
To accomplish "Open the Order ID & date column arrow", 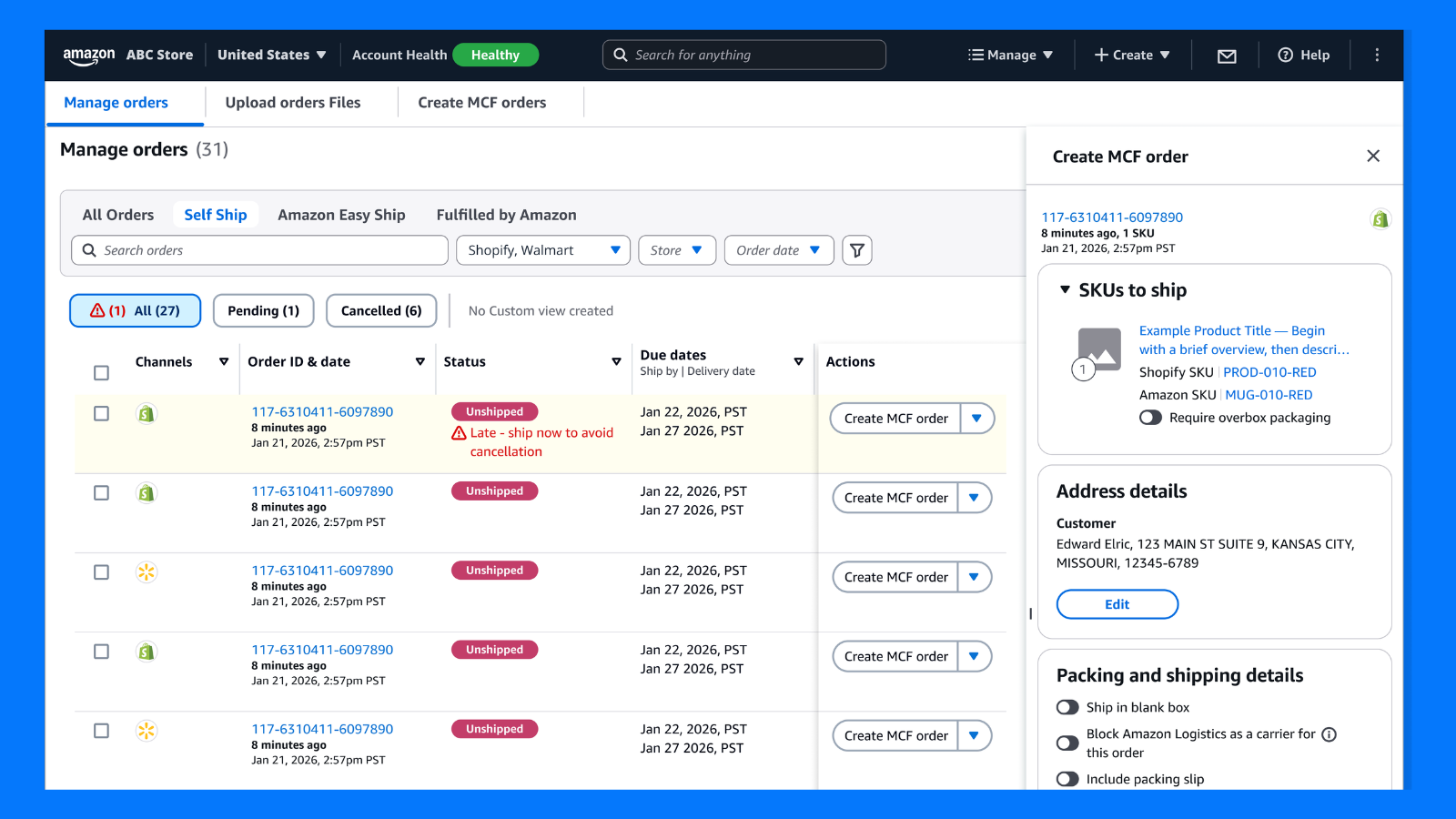I will click(420, 362).
